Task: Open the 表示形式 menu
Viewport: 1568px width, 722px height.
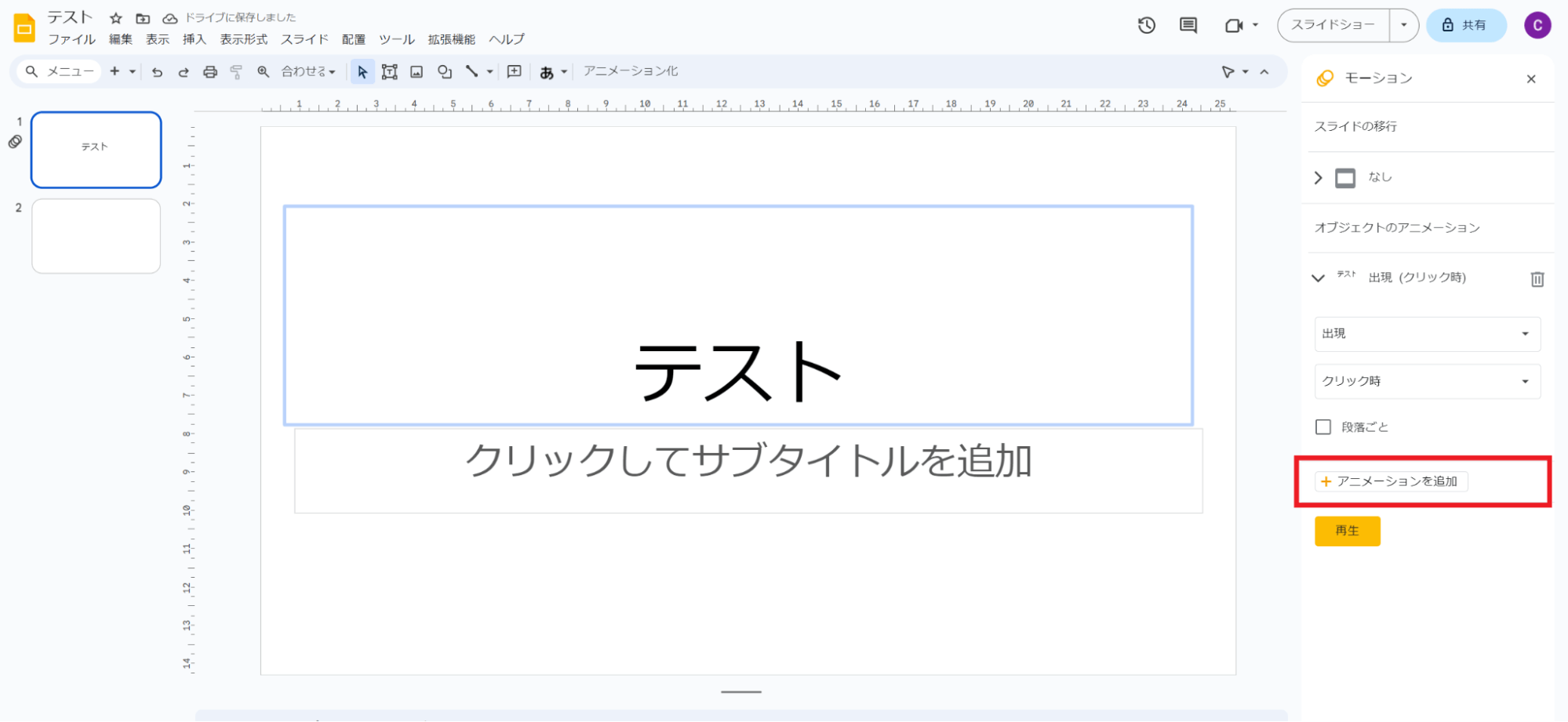Action: (243, 39)
